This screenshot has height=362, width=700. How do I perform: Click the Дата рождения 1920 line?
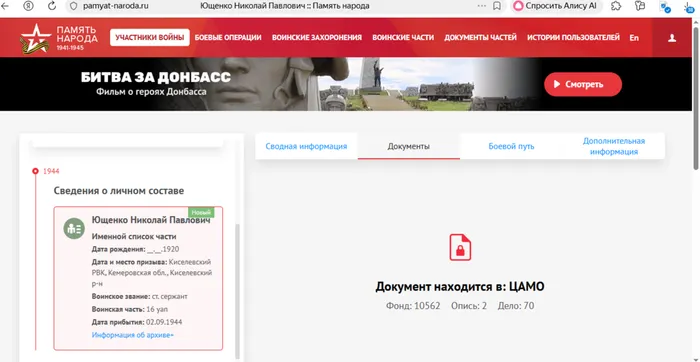[135, 249]
